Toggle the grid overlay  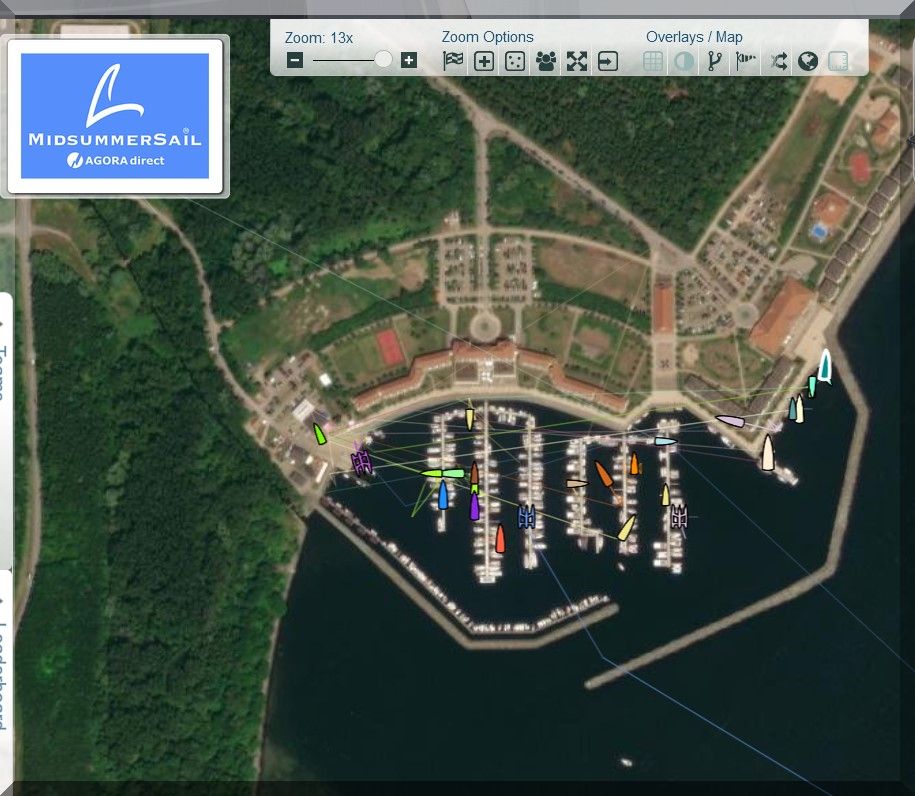[653, 61]
